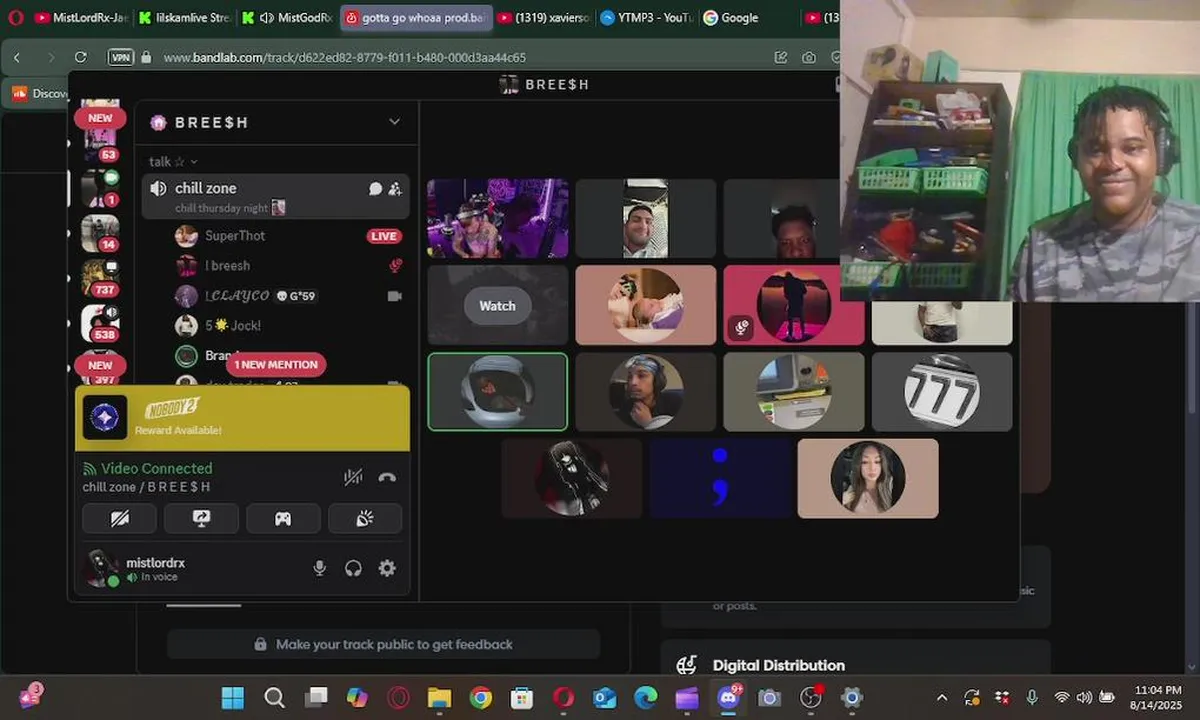The width and height of the screenshot is (1200, 720).
Task: Toggle noise suppression icon
Action: coord(353,478)
